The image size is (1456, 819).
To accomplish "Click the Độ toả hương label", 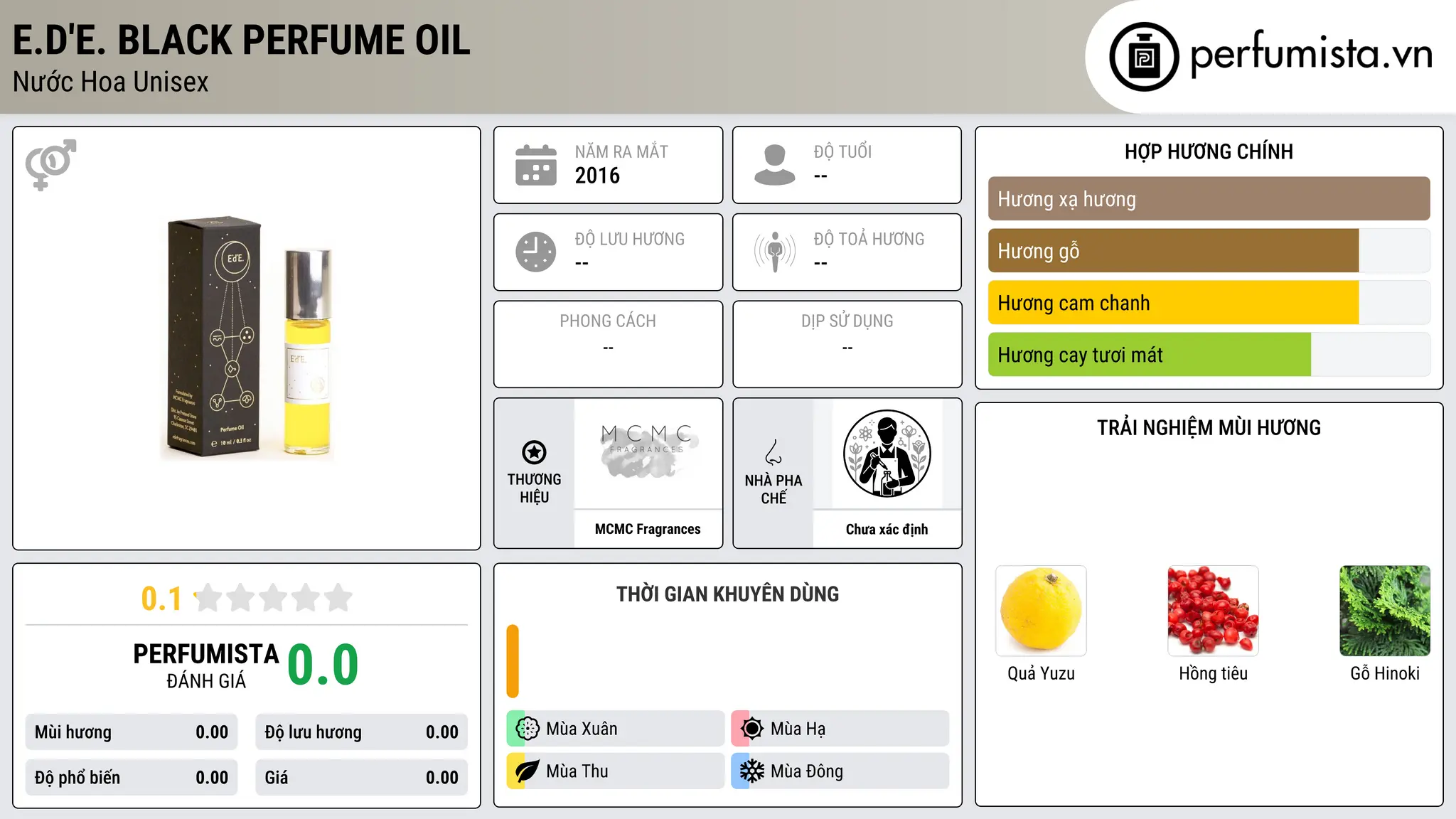I will (869, 239).
